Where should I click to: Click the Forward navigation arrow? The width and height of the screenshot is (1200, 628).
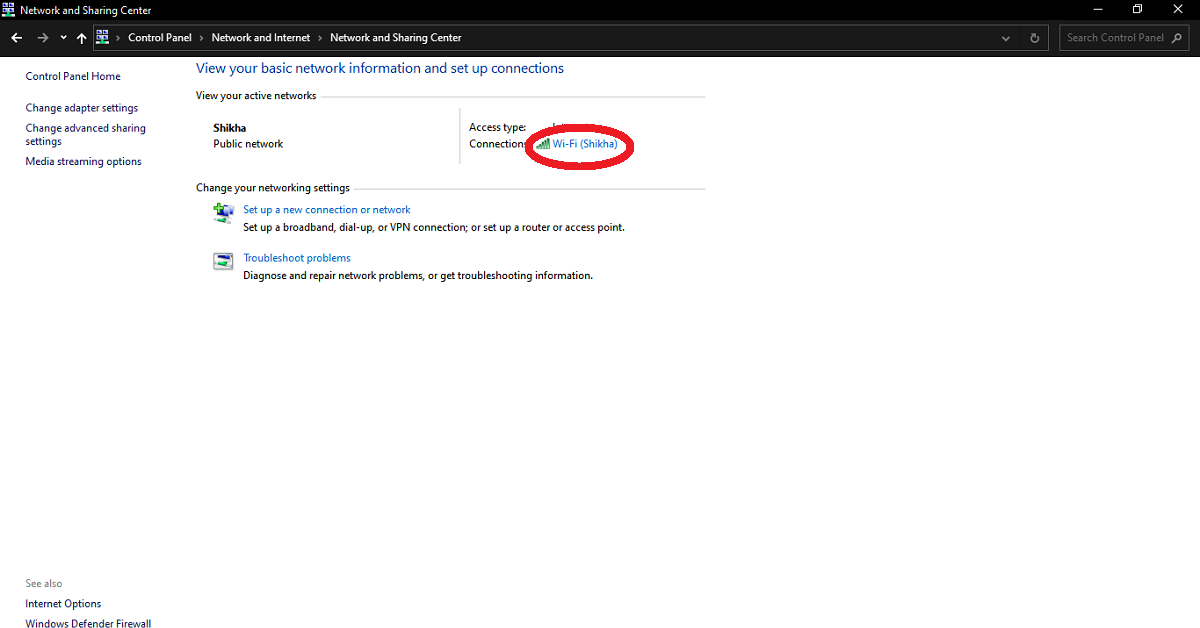[x=42, y=38]
